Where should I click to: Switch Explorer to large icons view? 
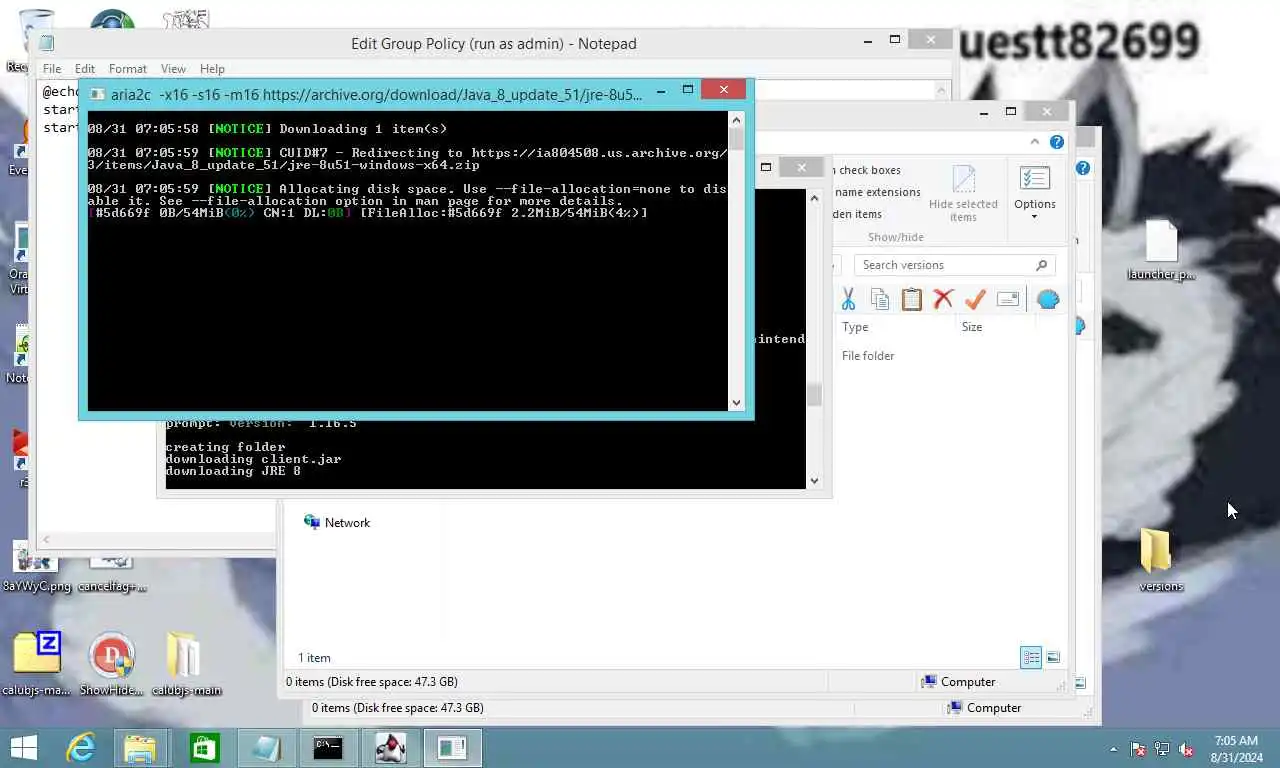[1053, 657]
